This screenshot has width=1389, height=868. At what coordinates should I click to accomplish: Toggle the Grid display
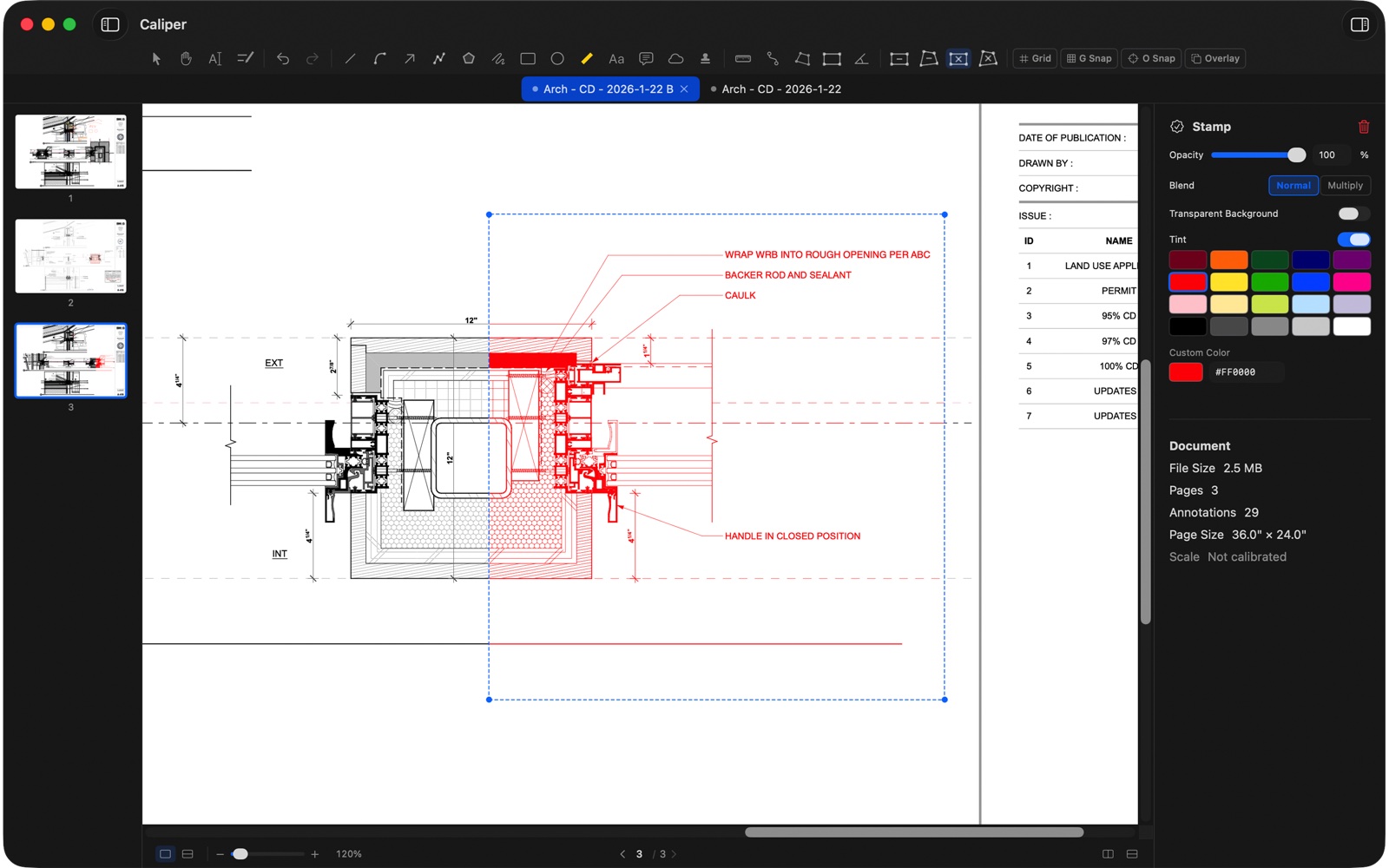coord(1035,59)
